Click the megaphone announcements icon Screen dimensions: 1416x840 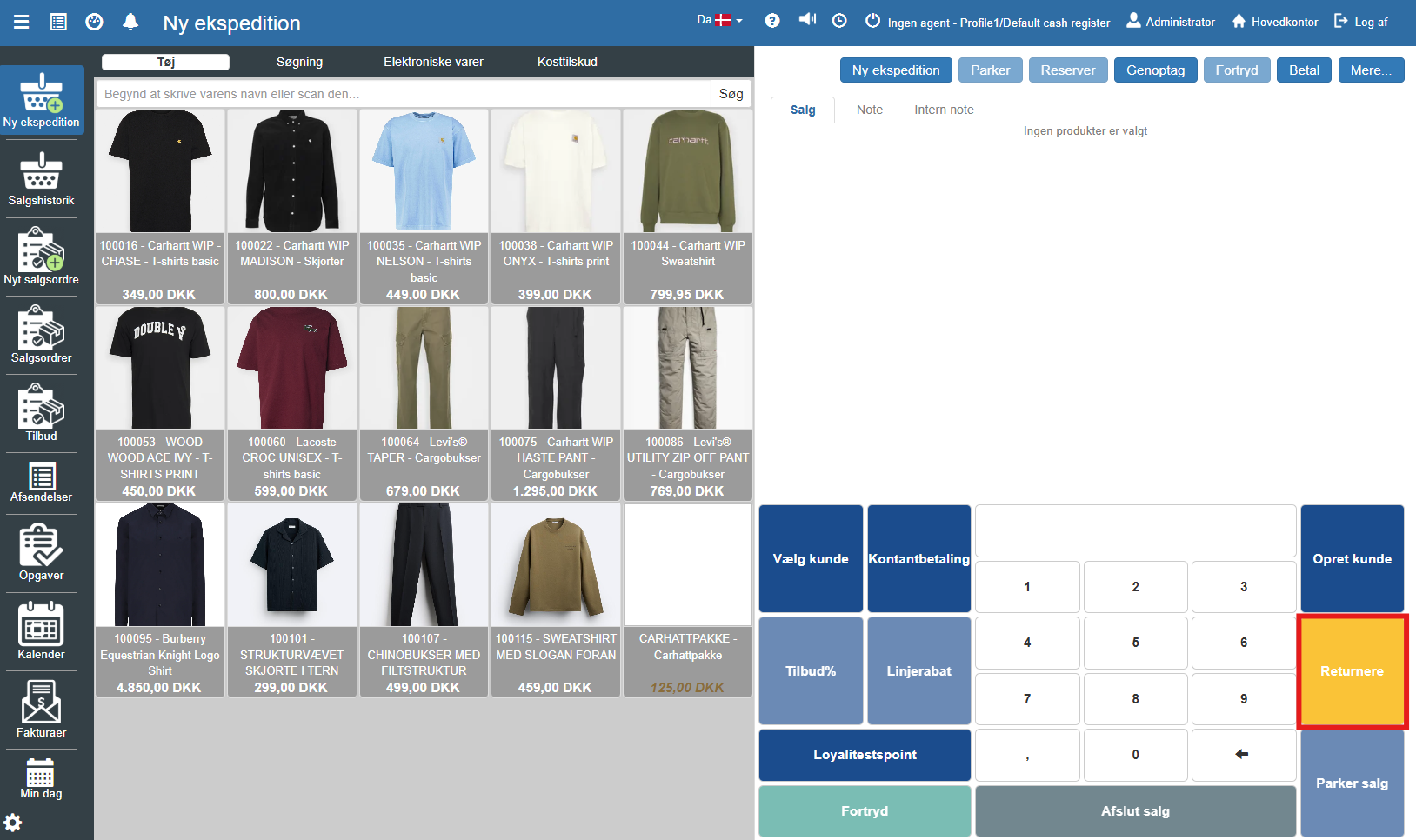pos(807,19)
